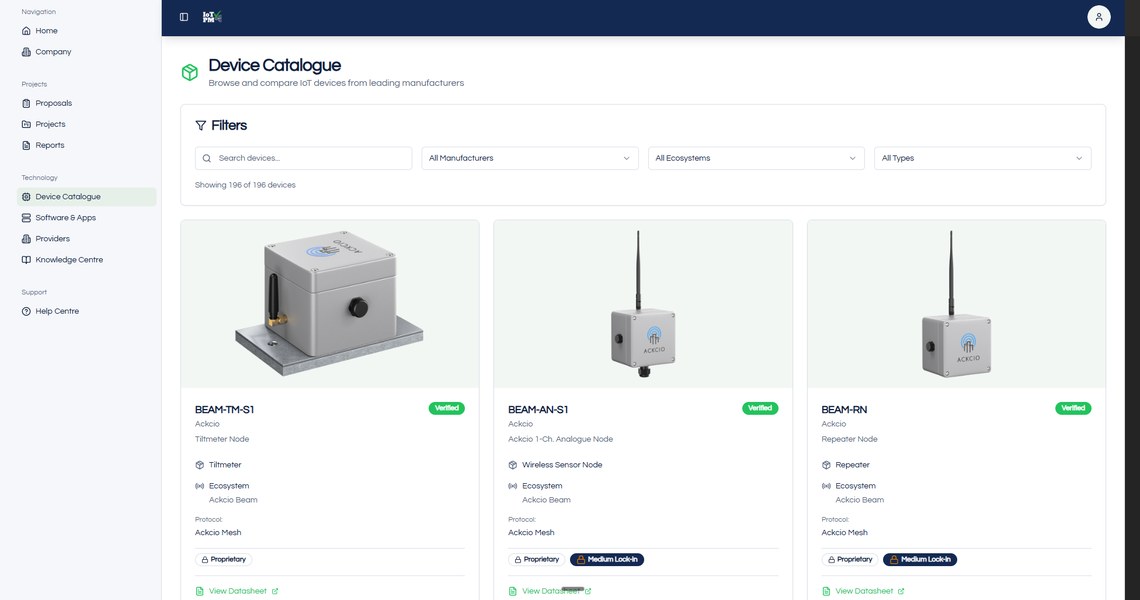Click Proprietary tag on BEAM-RN
Screen dimensions: 1140x600
[x=850, y=559]
